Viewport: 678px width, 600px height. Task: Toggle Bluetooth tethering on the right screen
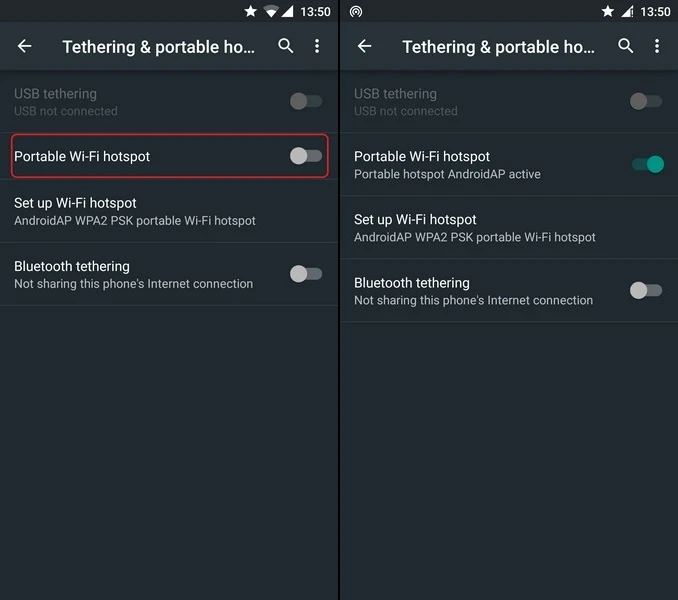646,291
